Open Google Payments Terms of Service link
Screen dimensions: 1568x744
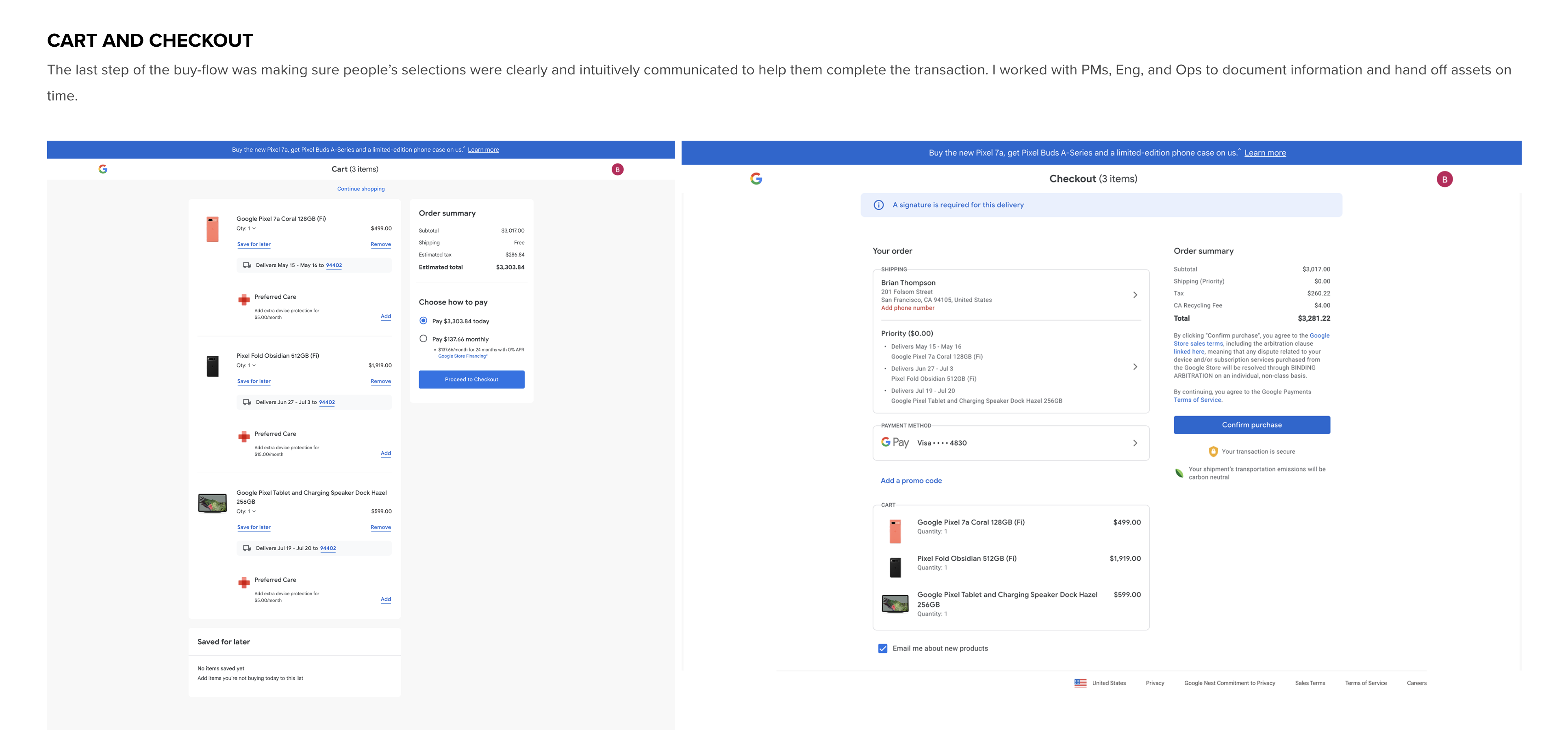pos(1197,400)
